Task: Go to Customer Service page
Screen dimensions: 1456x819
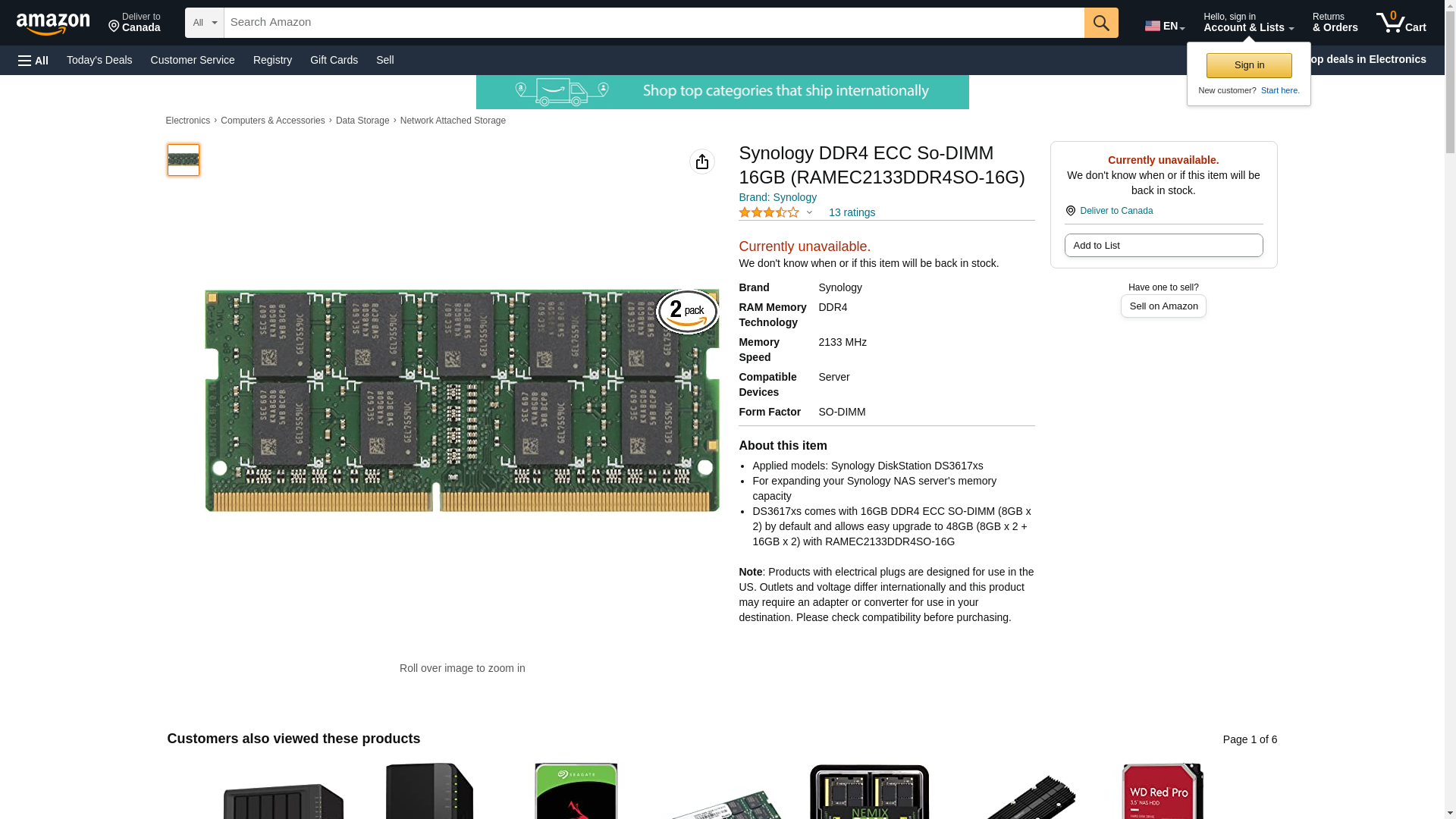Action: click(193, 60)
